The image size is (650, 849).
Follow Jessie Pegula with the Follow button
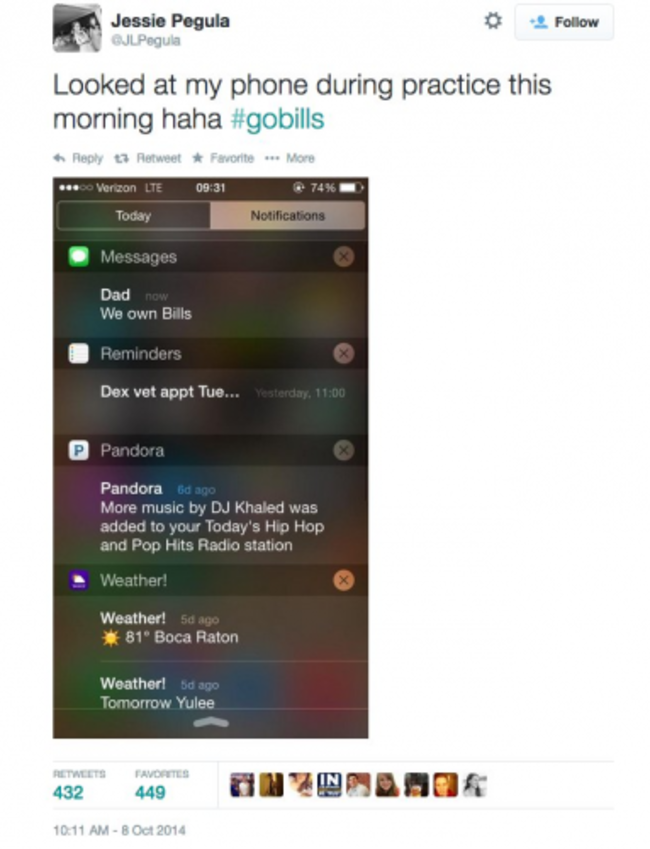(564, 22)
